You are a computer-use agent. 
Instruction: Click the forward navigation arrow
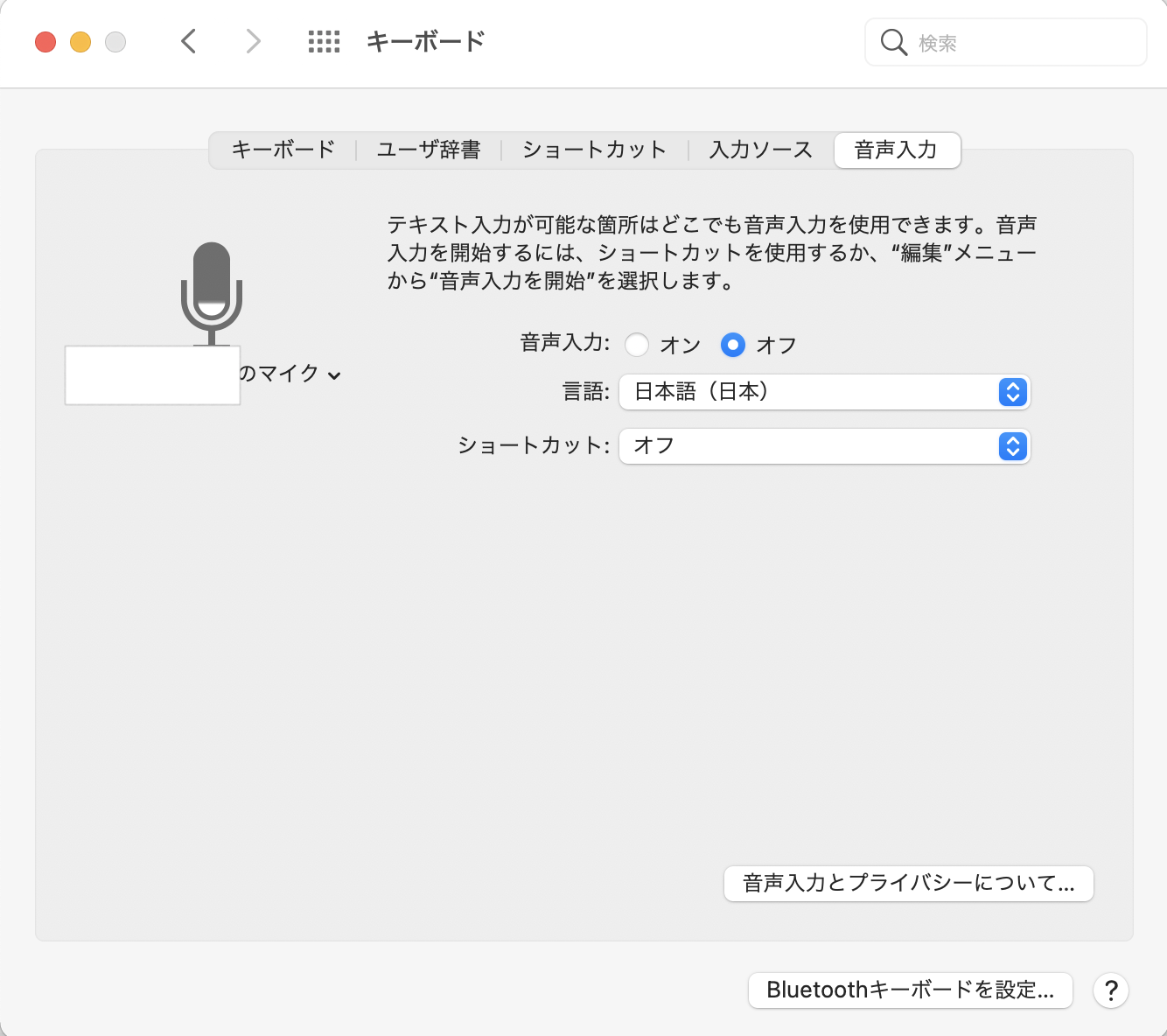coord(253,41)
